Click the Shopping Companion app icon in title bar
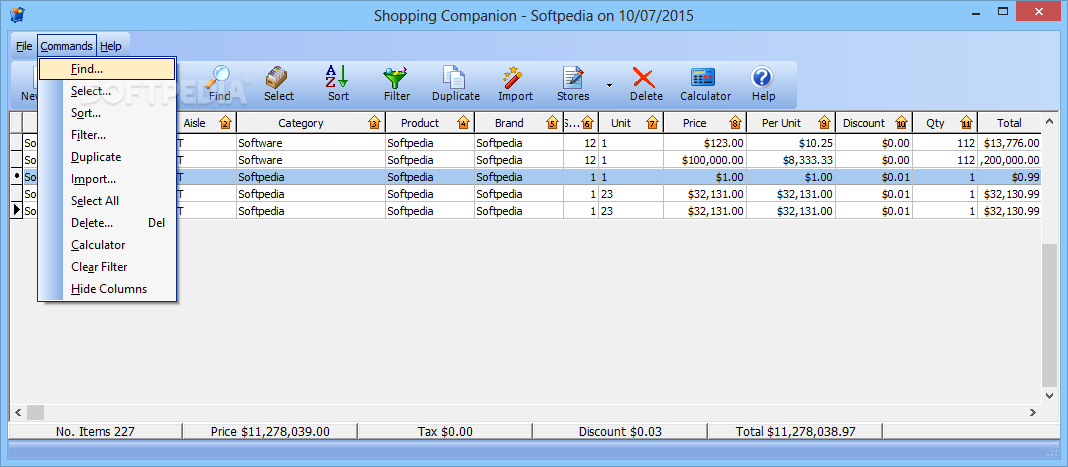 pyautogui.click(x=17, y=14)
